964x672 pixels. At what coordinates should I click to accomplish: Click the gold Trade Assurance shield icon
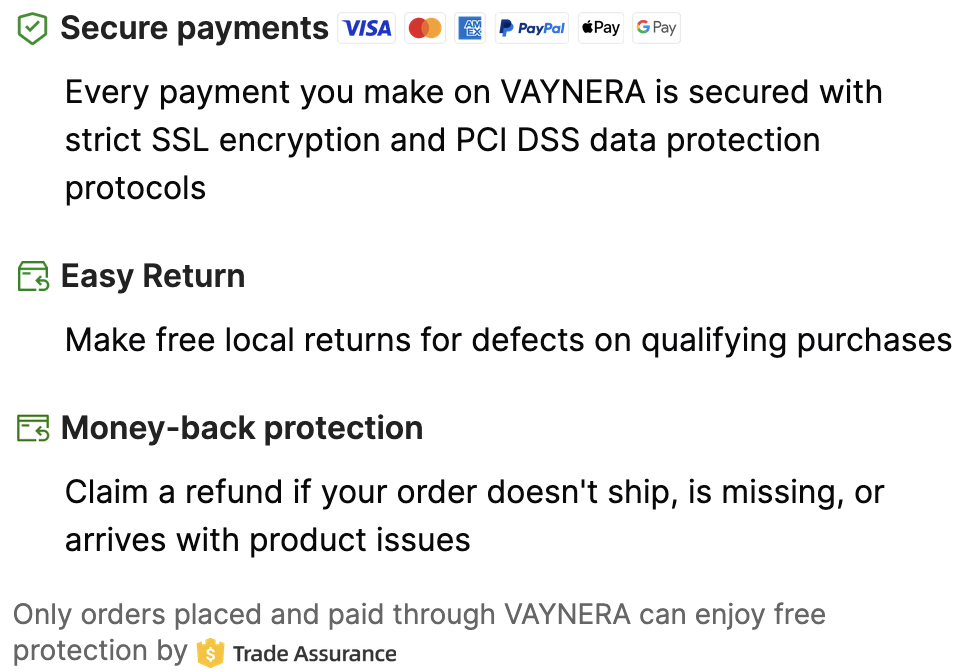[210, 653]
